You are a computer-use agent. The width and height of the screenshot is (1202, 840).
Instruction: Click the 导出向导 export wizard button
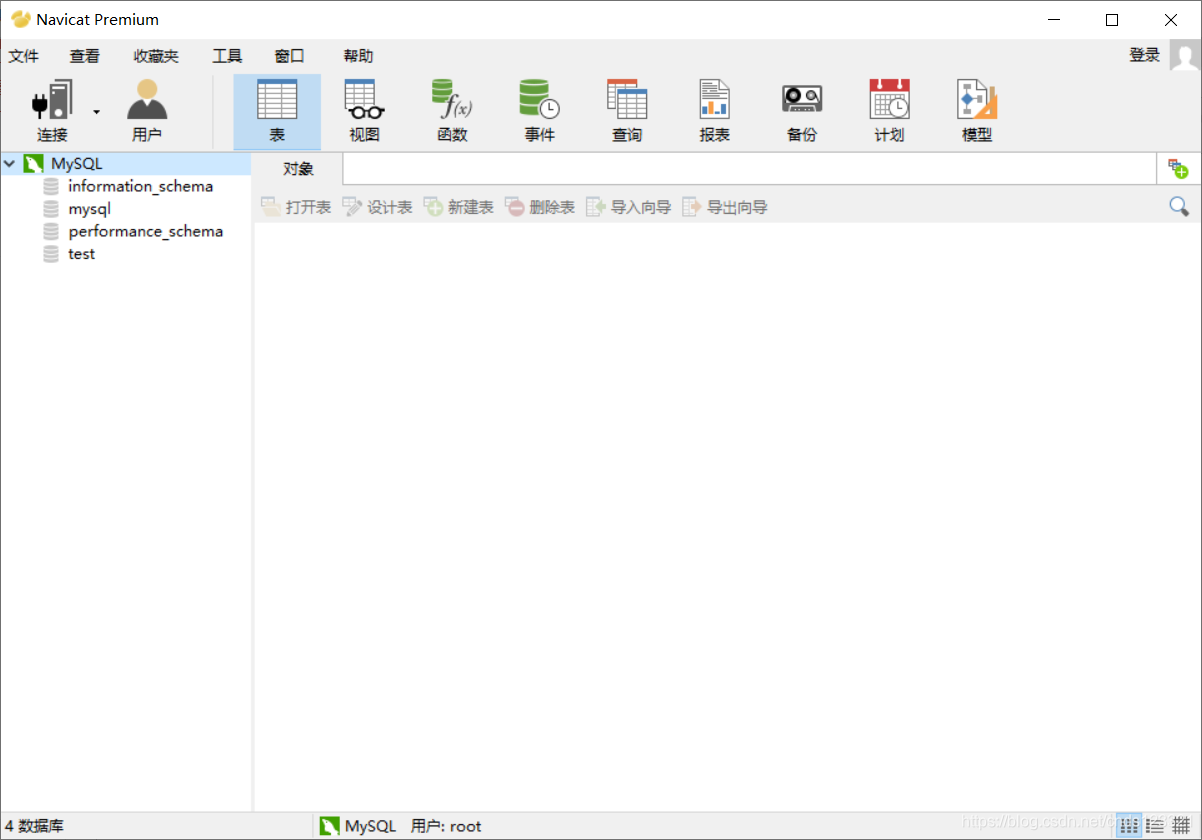click(x=725, y=207)
